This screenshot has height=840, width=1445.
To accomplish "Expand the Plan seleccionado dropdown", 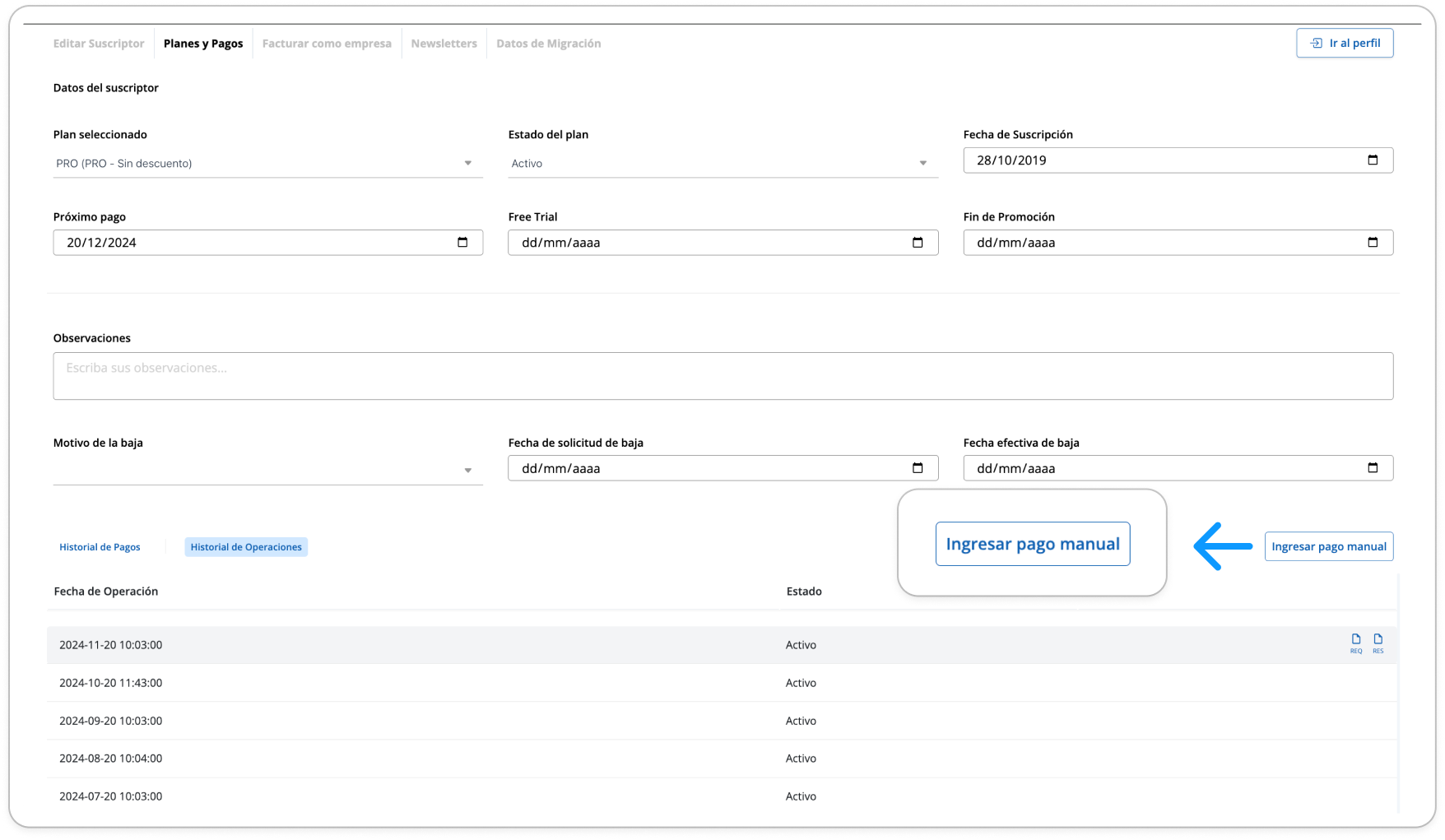I will tap(267, 164).
